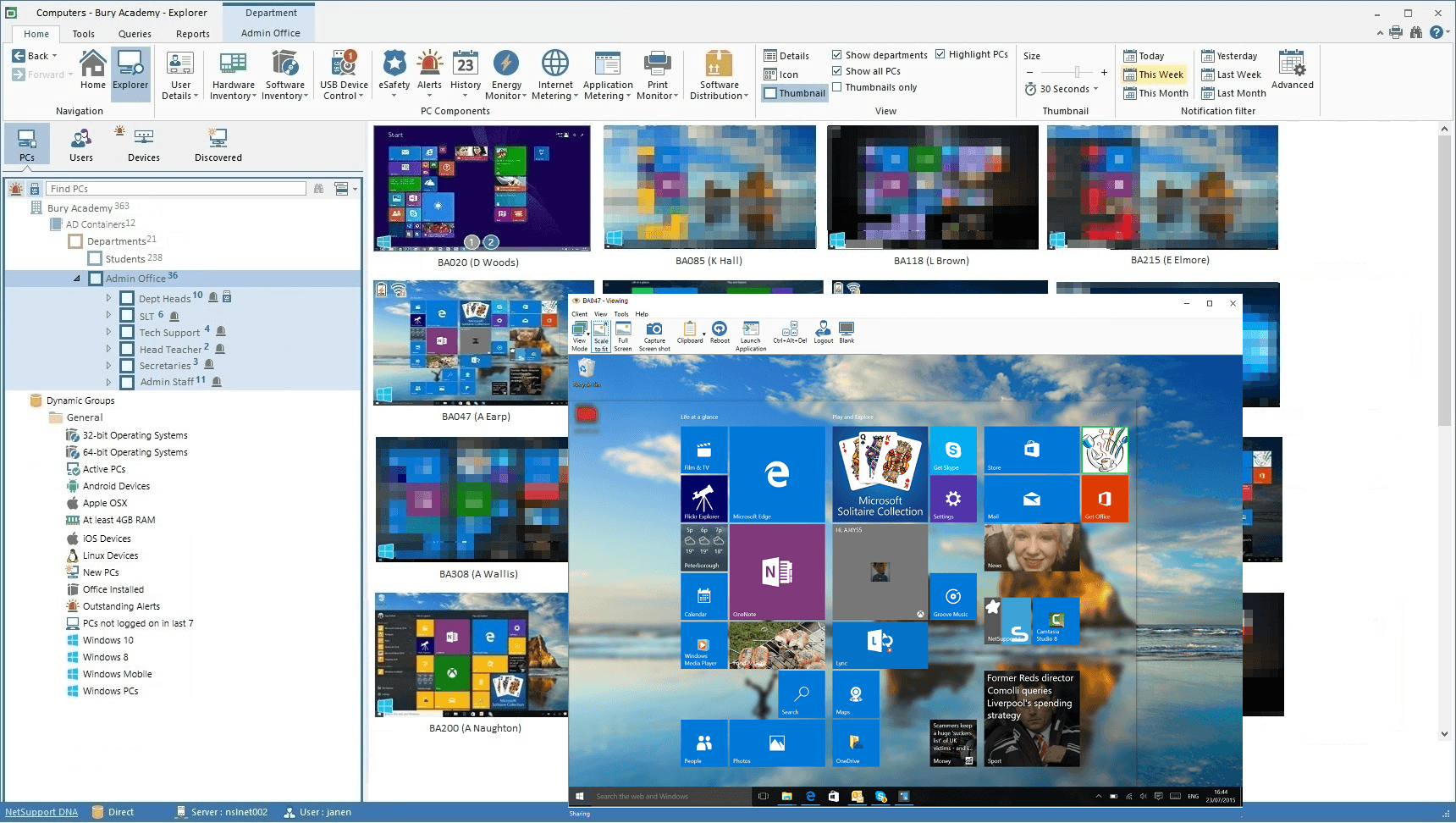Screen dimensions: 1456x823
Task: Toggle the Highlight PCs checkbox
Action: point(940,54)
